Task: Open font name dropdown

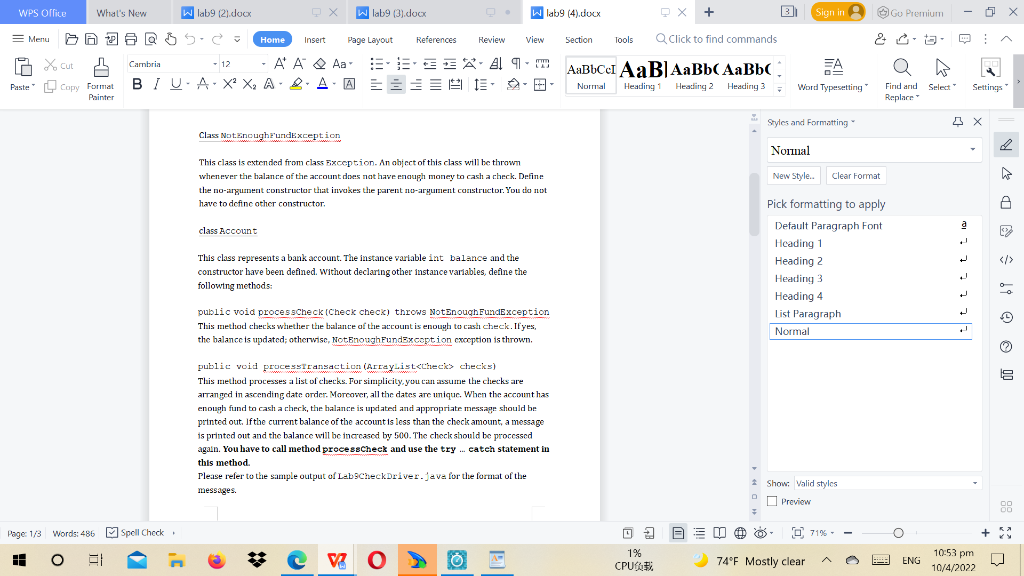Action: 215,64
